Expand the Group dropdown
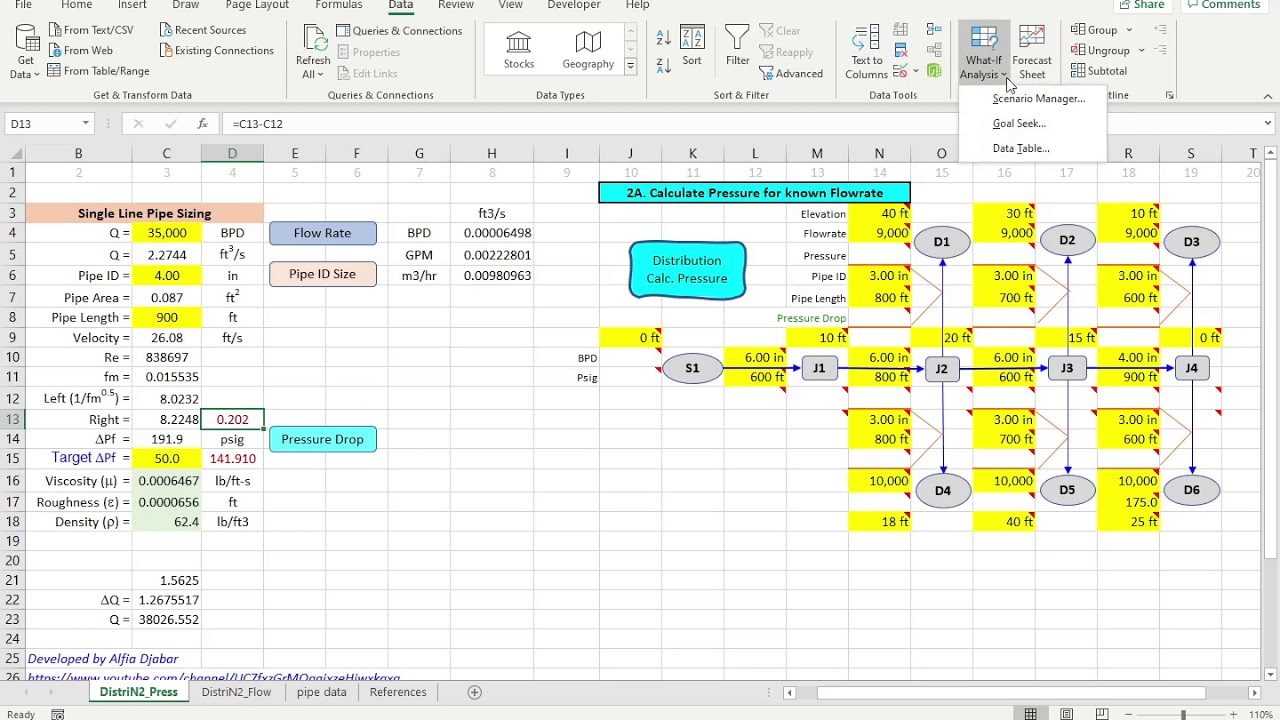The image size is (1280, 720). (x=1129, y=30)
